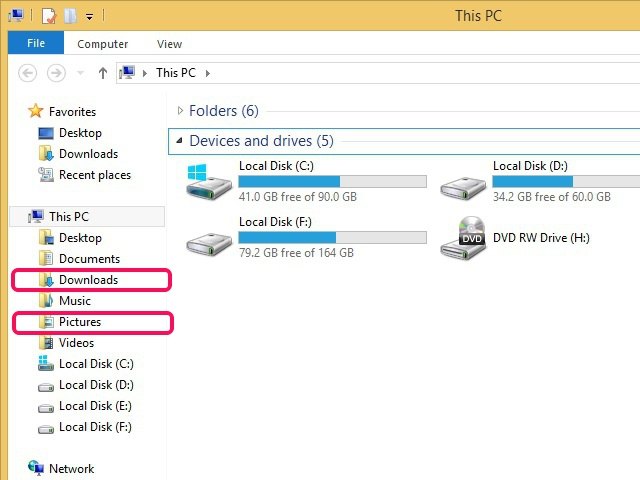The height and width of the screenshot is (480, 640).
Task: Click the Devices and drives (5) header text
Action: point(262,141)
